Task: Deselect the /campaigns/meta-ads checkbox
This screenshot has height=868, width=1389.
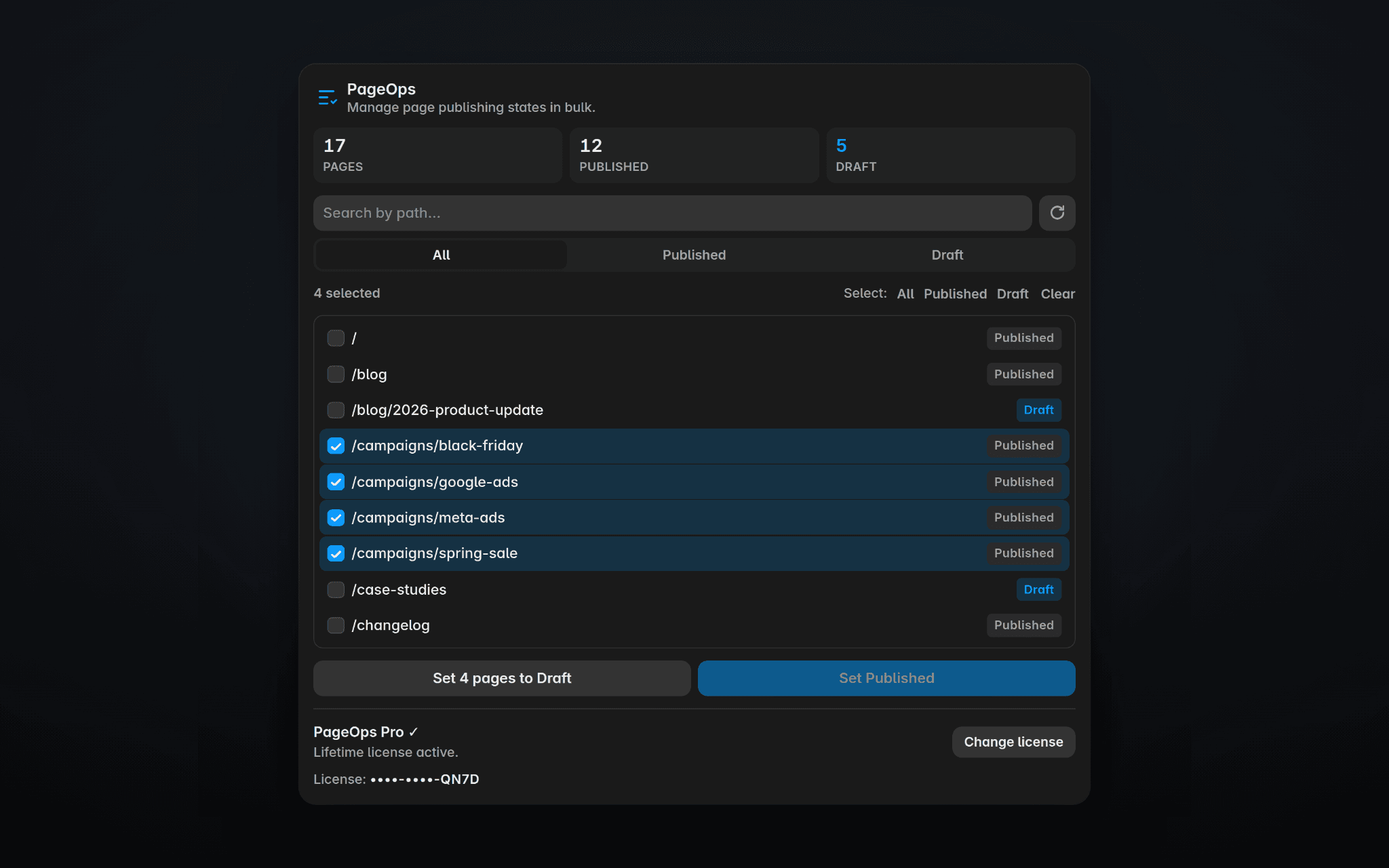Action: pyautogui.click(x=336, y=518)
